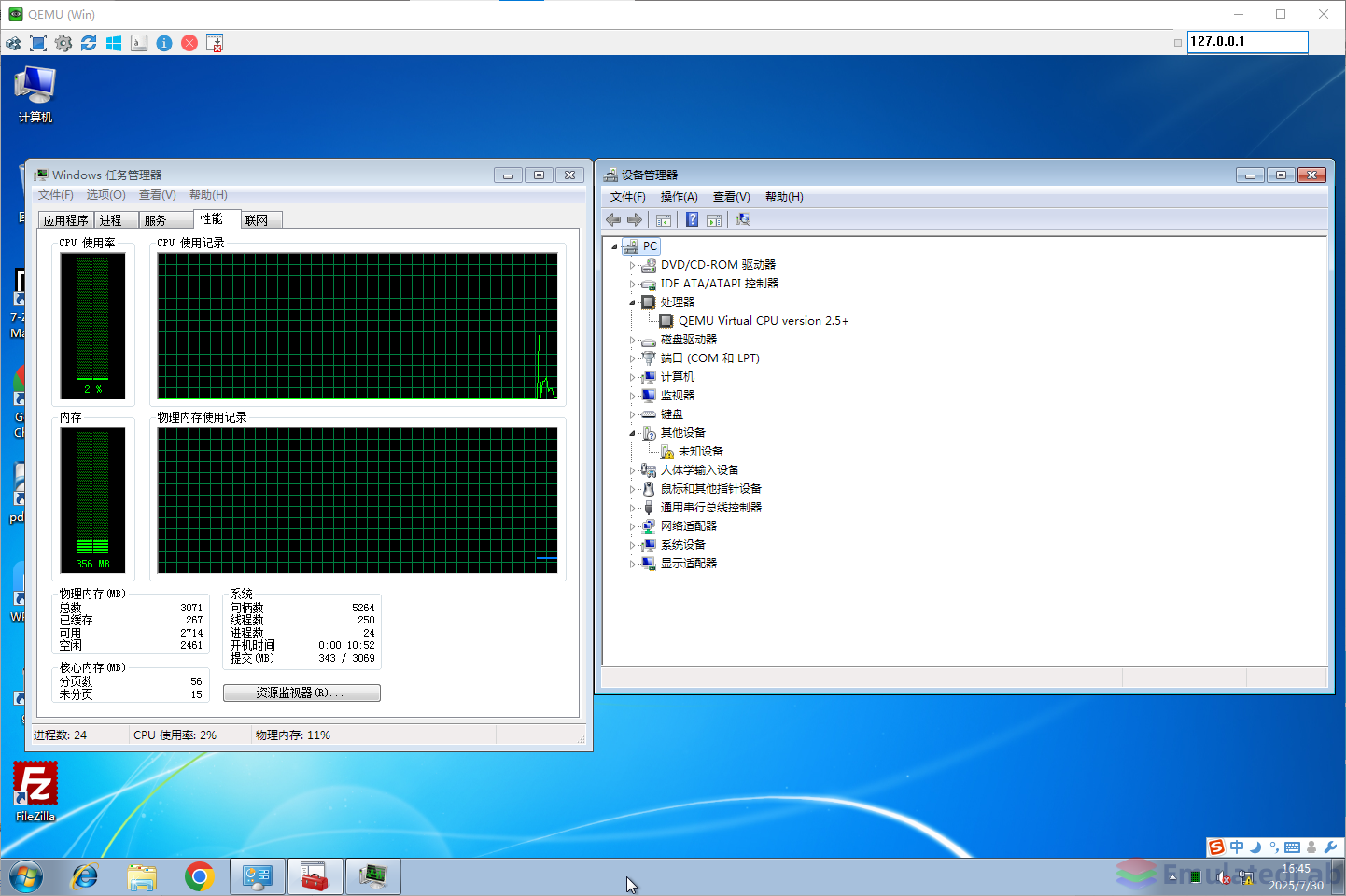Collapse the PC root node

click(614, 246)
